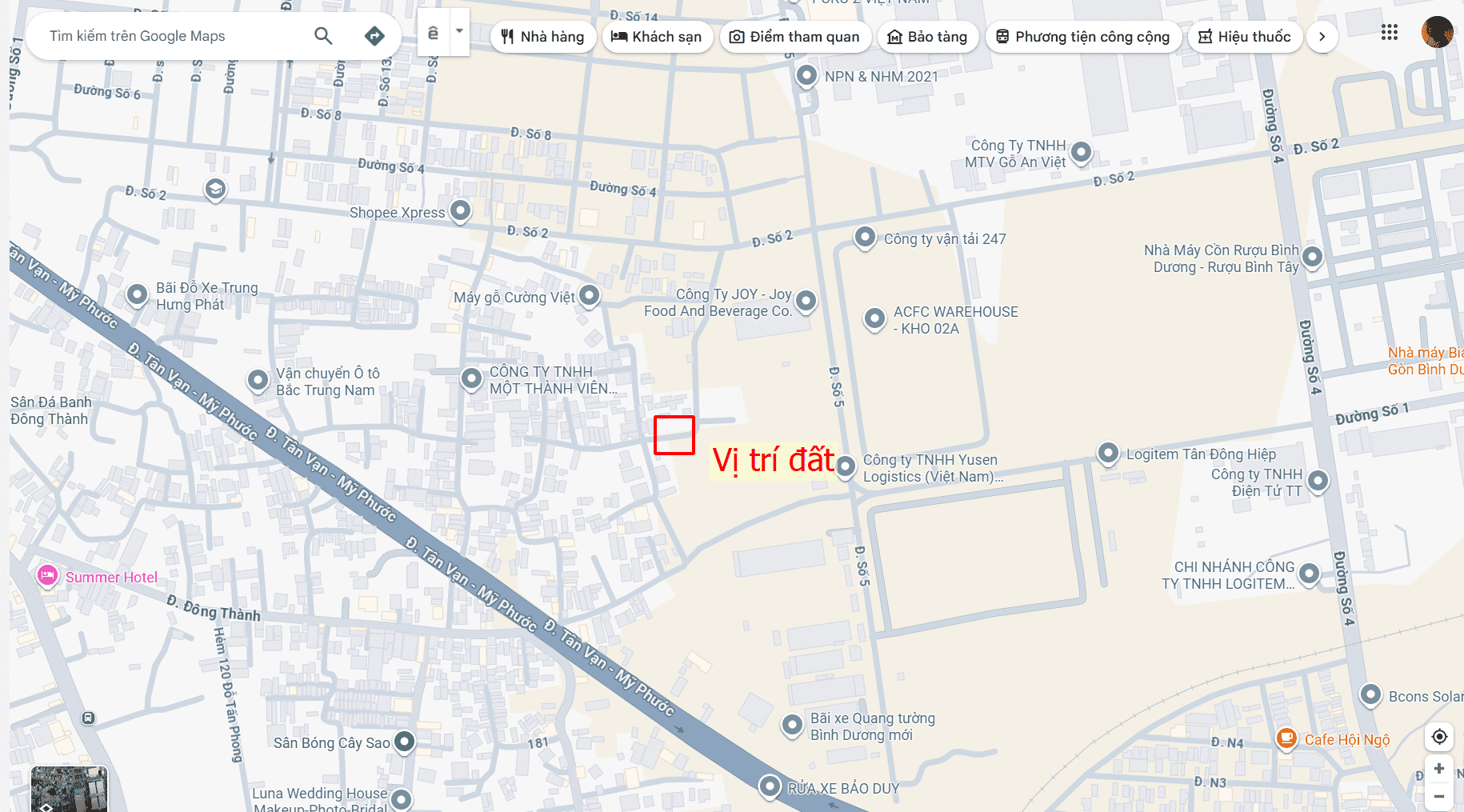Open the ACFC WAREHOUSE - KHO 02A marker

[874, 319]
